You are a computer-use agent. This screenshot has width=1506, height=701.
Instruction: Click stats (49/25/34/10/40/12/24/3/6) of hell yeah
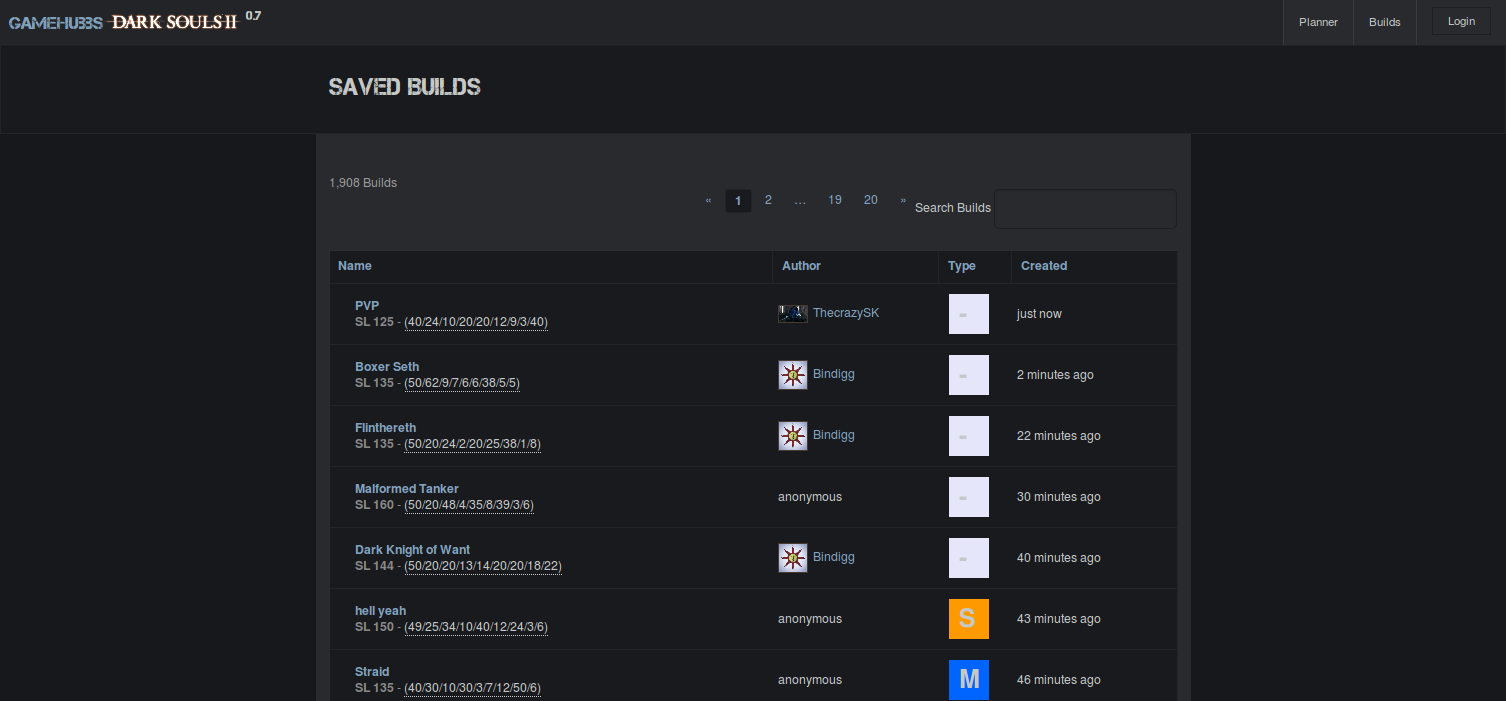476,627
